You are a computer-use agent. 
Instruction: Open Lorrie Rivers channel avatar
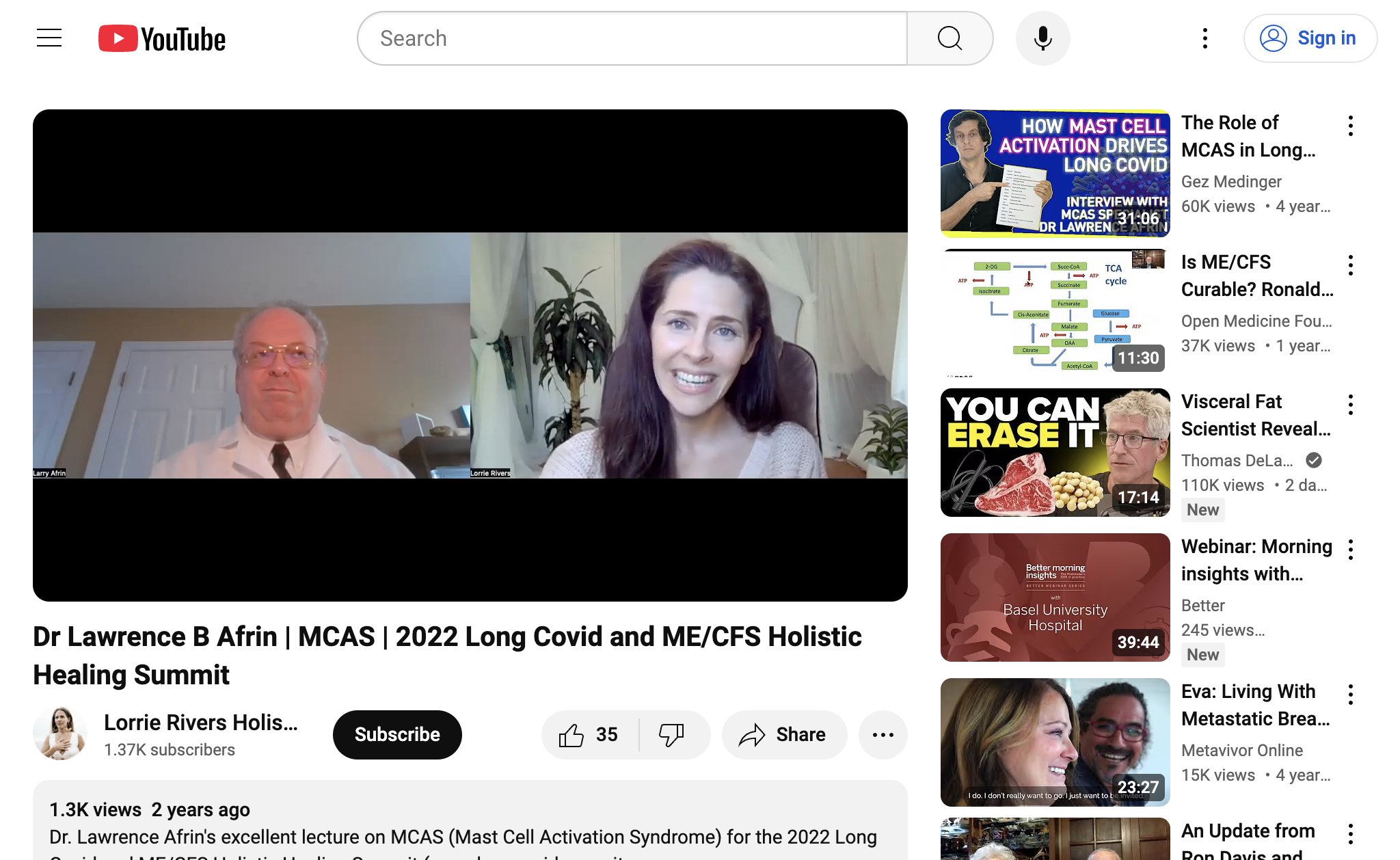point(60,734)
